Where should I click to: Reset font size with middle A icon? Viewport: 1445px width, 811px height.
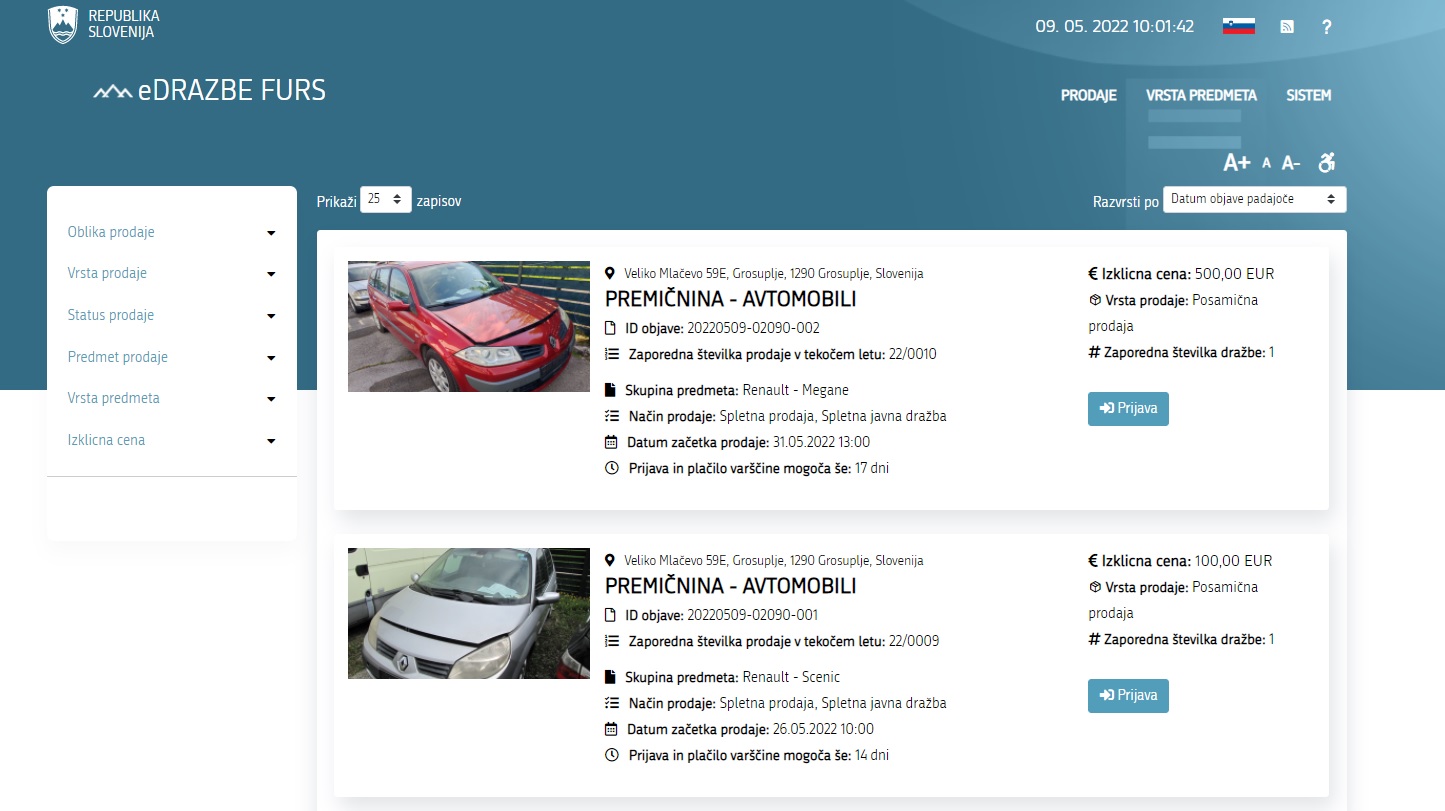pyautogui.click(x=1266, y=163)
